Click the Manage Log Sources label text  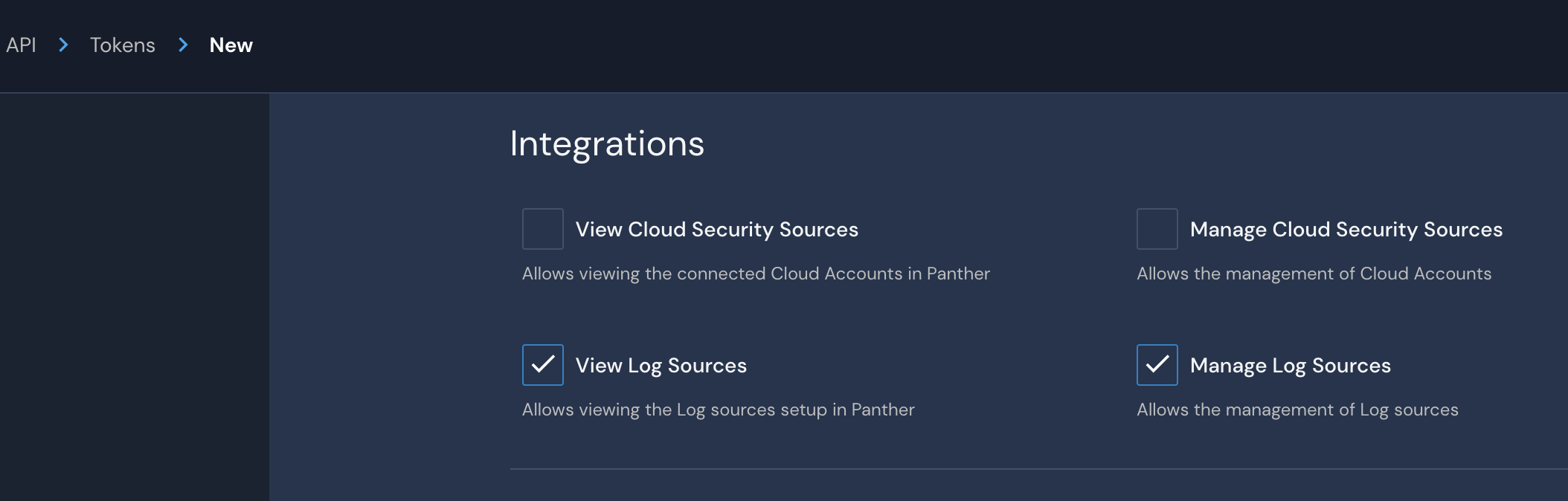[x=1290, y=366]
